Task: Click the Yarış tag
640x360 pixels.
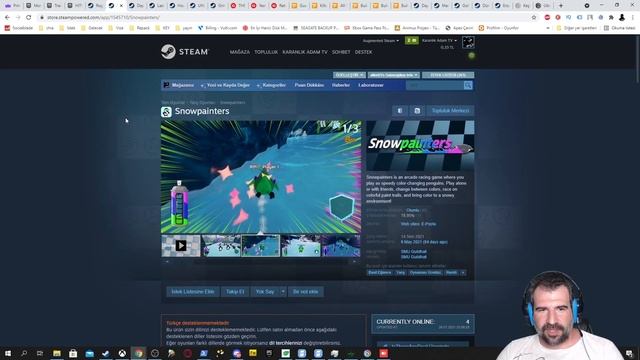Action: (x=400, y=272)
